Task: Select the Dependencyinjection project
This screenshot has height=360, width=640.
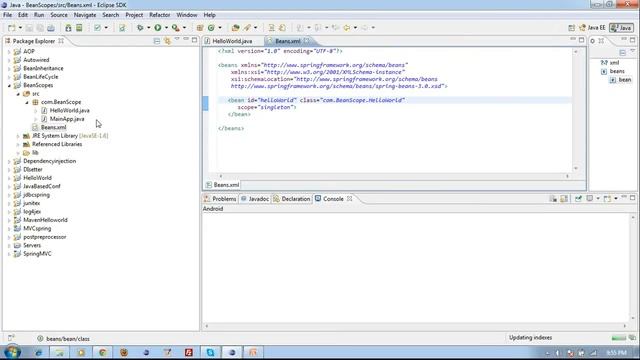Action: 49,161
